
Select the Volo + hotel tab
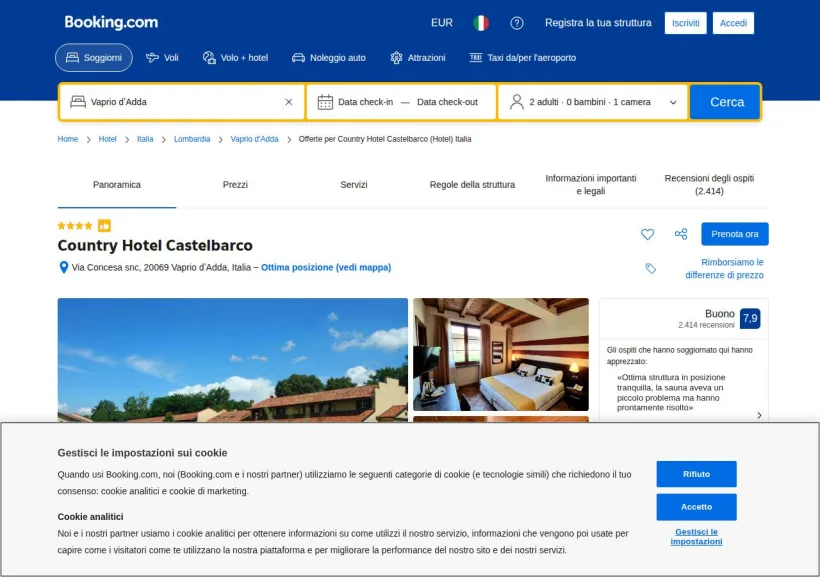235,58
